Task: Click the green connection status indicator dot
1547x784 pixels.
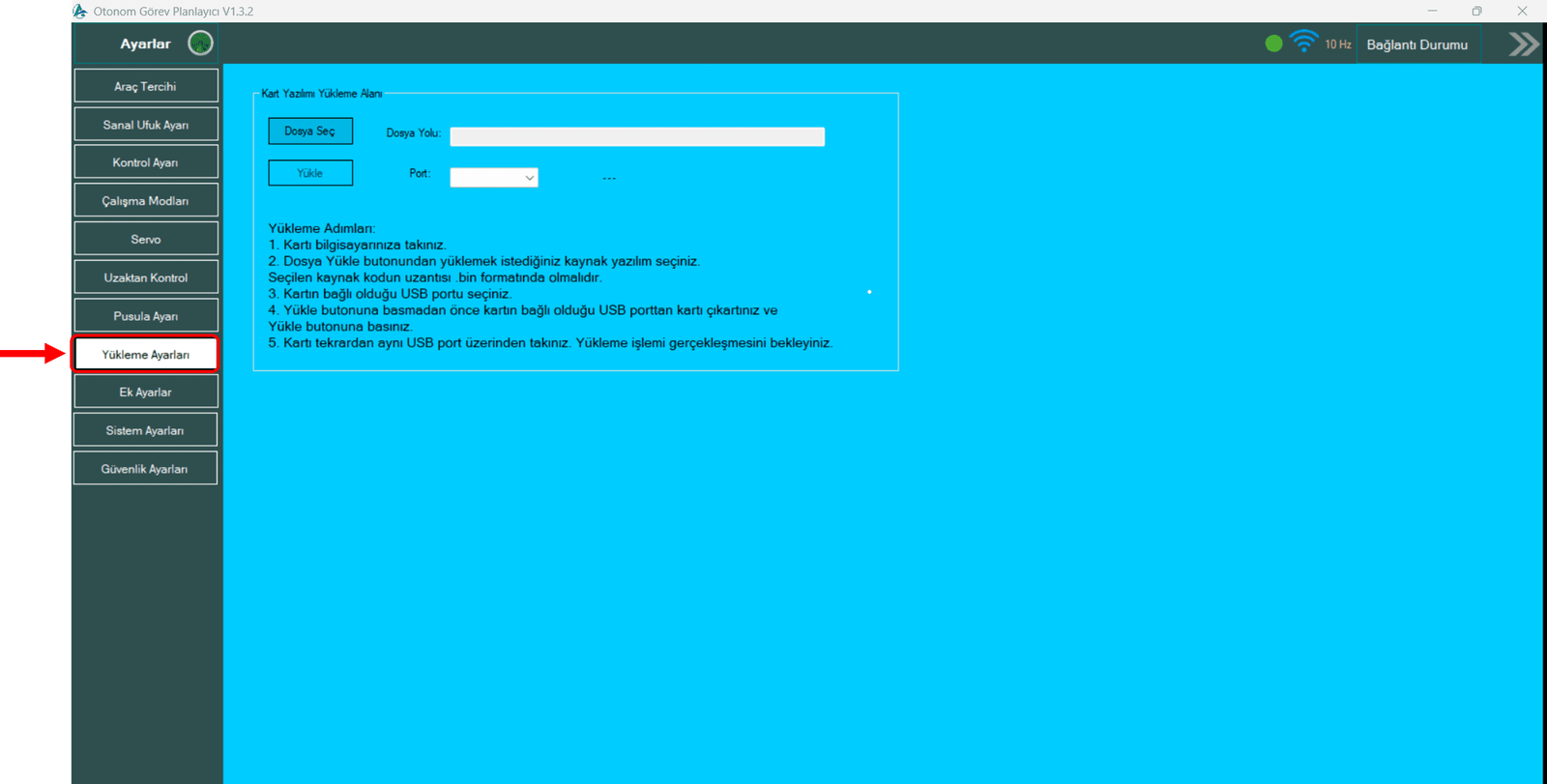Action: [x=1273, y=44]
